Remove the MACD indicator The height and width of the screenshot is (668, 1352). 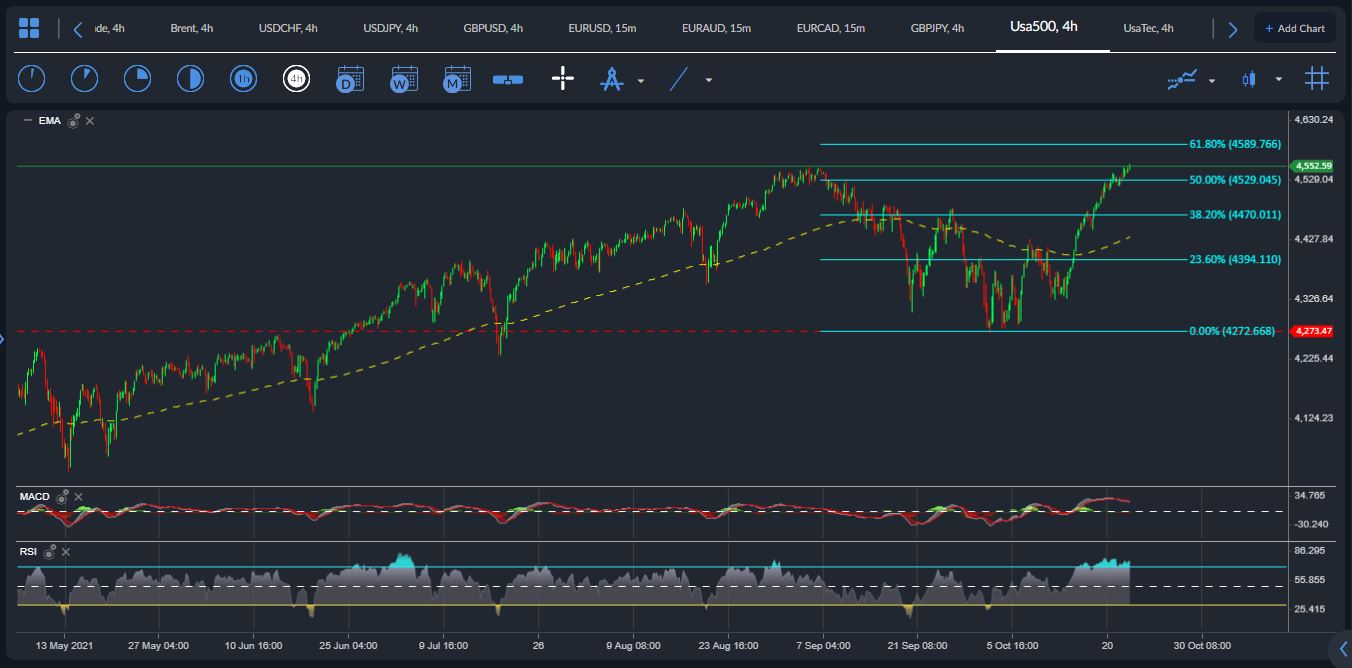pos(79,496)
